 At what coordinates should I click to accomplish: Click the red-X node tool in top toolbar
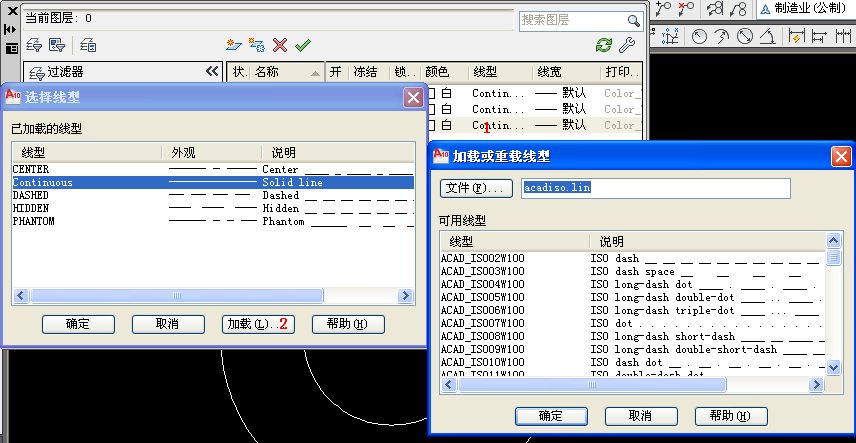(x=686, y=9)
